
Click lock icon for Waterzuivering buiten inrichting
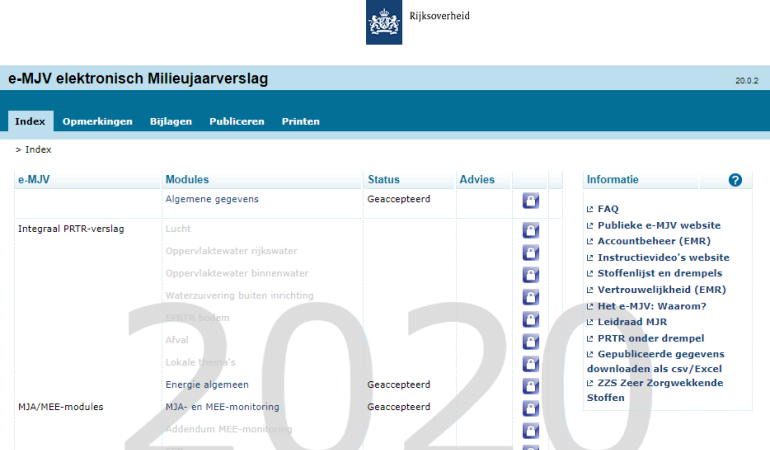(530, 297)
